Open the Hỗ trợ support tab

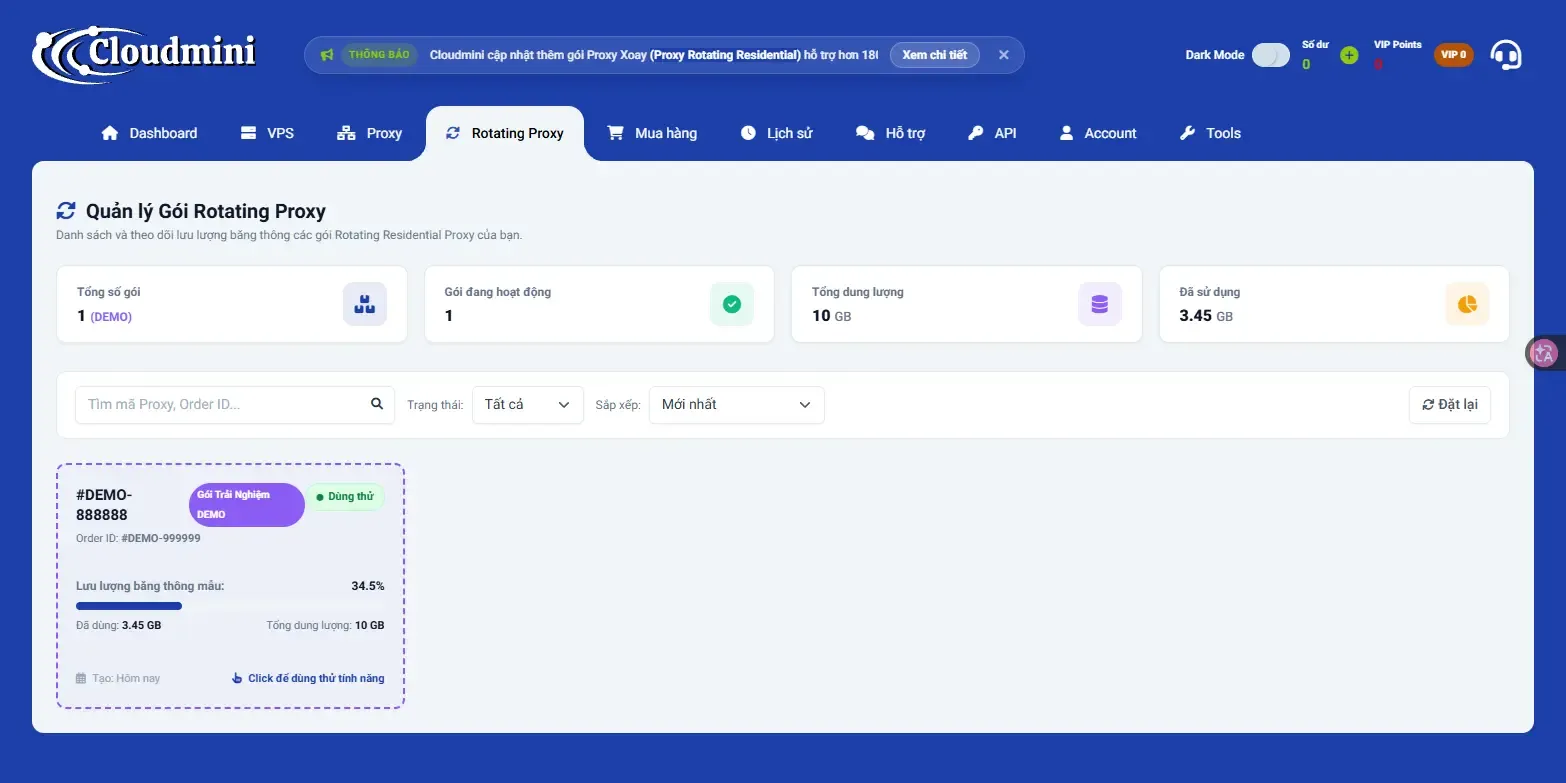[891, 133]
